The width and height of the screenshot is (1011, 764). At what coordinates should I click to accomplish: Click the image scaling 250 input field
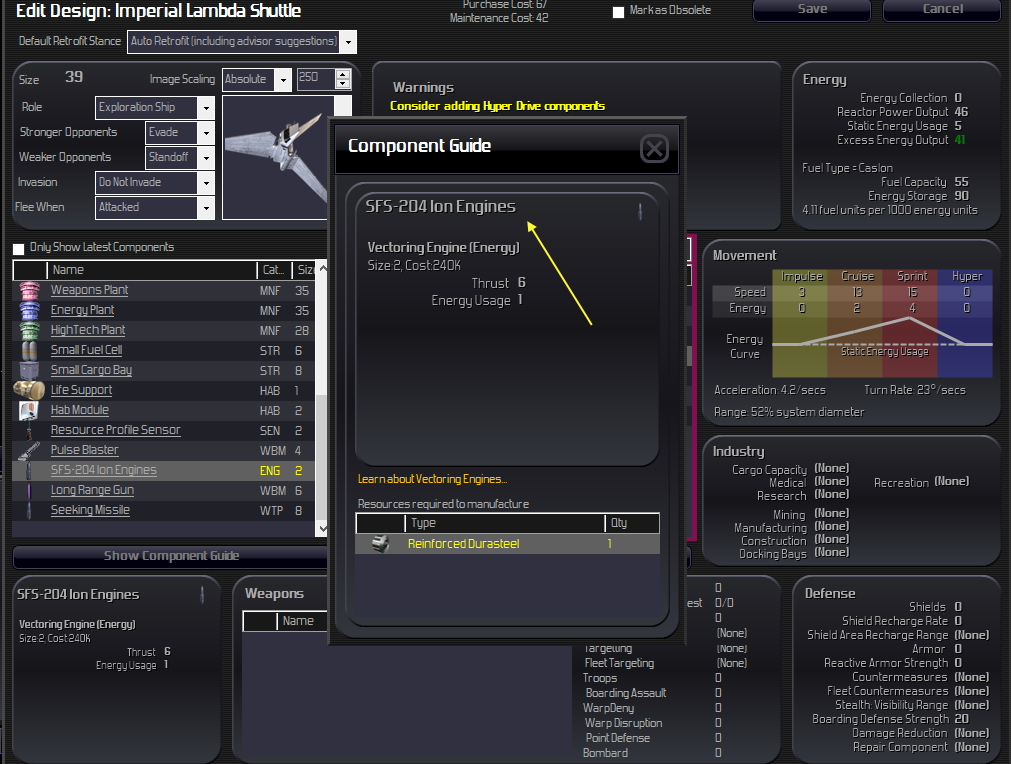click(x=316, y=79)
